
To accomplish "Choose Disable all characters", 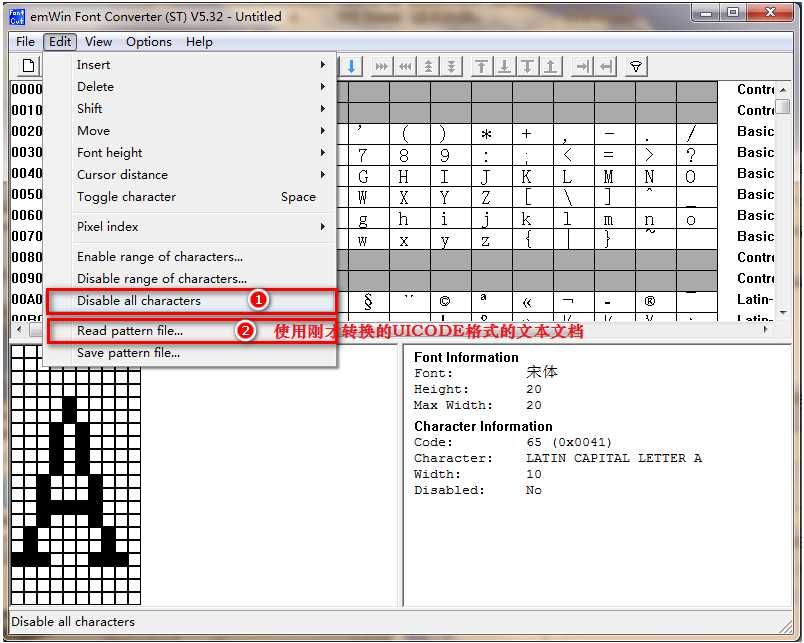I will (191, 300).
